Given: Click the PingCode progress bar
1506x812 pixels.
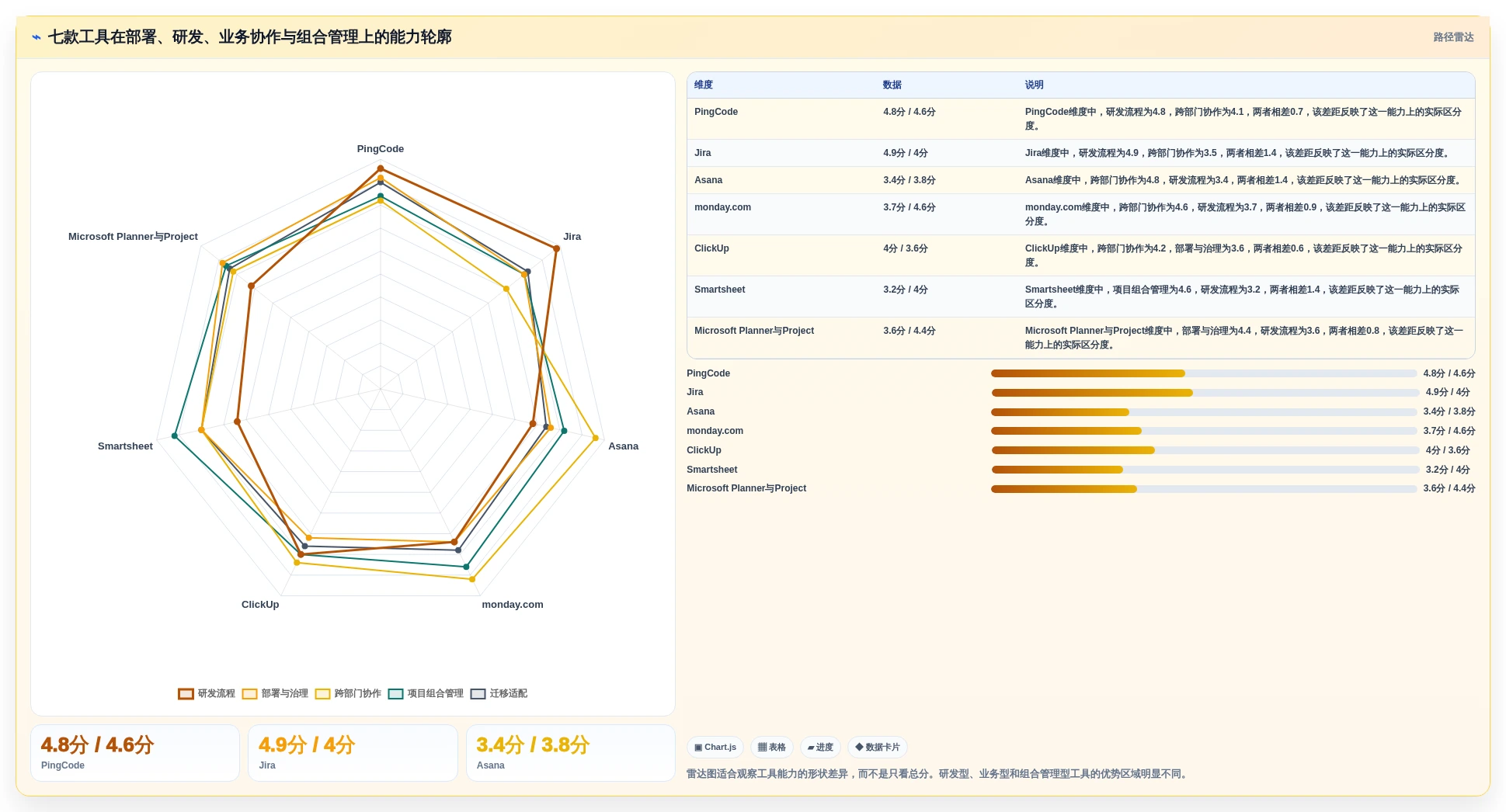Looking at the screenshot, I should (1204, 373).
